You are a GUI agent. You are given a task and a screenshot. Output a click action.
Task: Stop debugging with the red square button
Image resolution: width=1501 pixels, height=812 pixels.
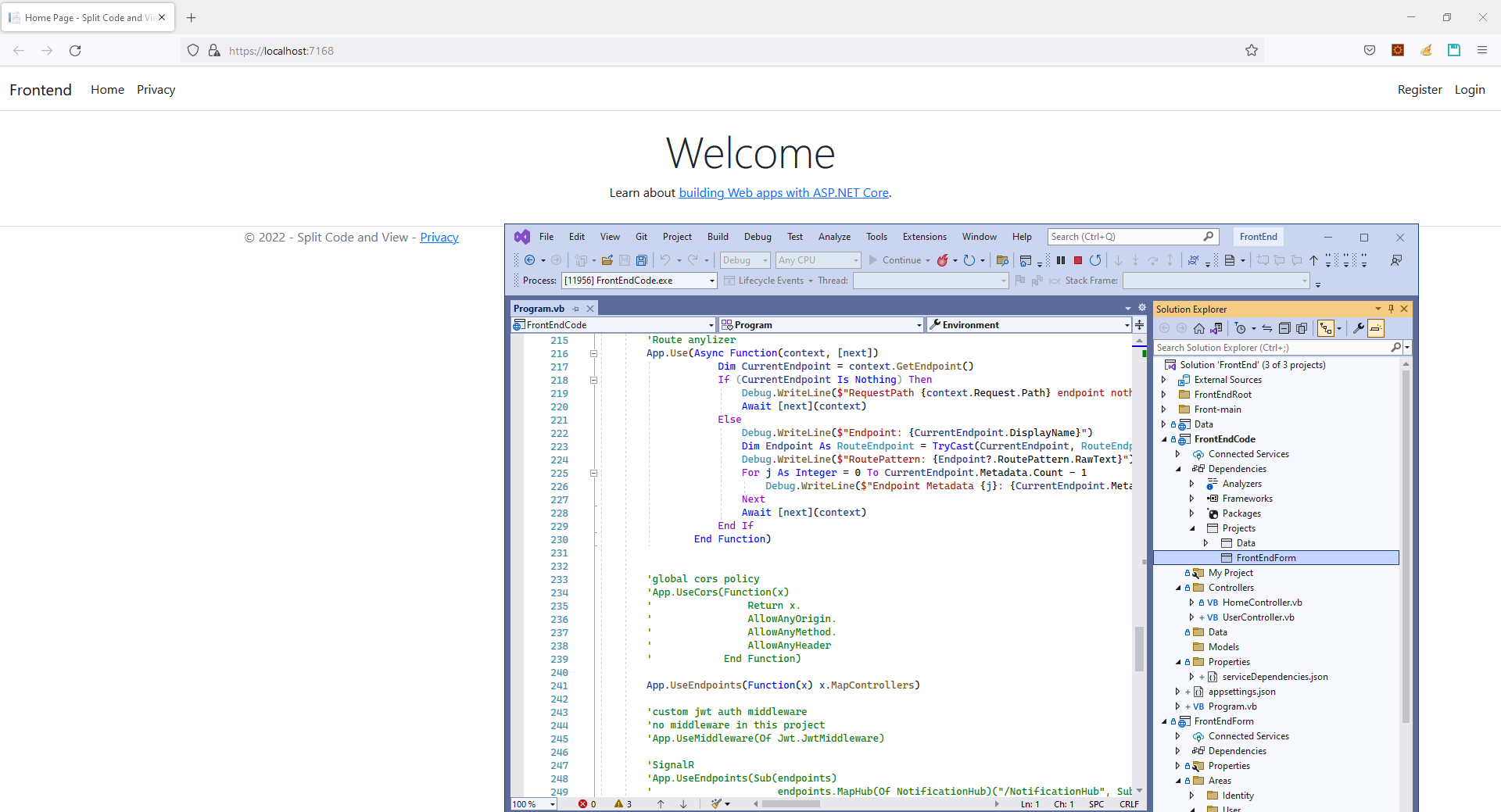click(x=1077, y=260)
